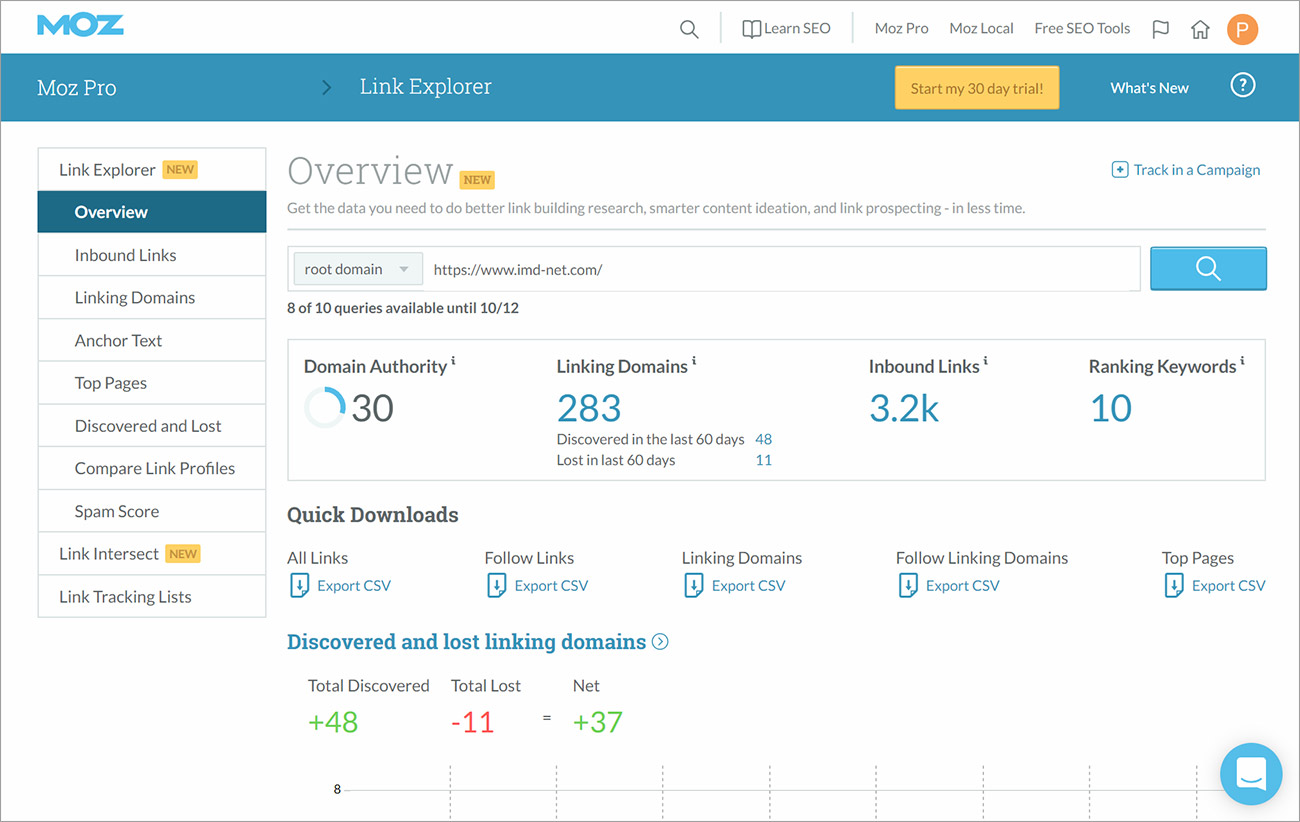Click the plus icon beside Track in a Campaign

coord(1120,170)
